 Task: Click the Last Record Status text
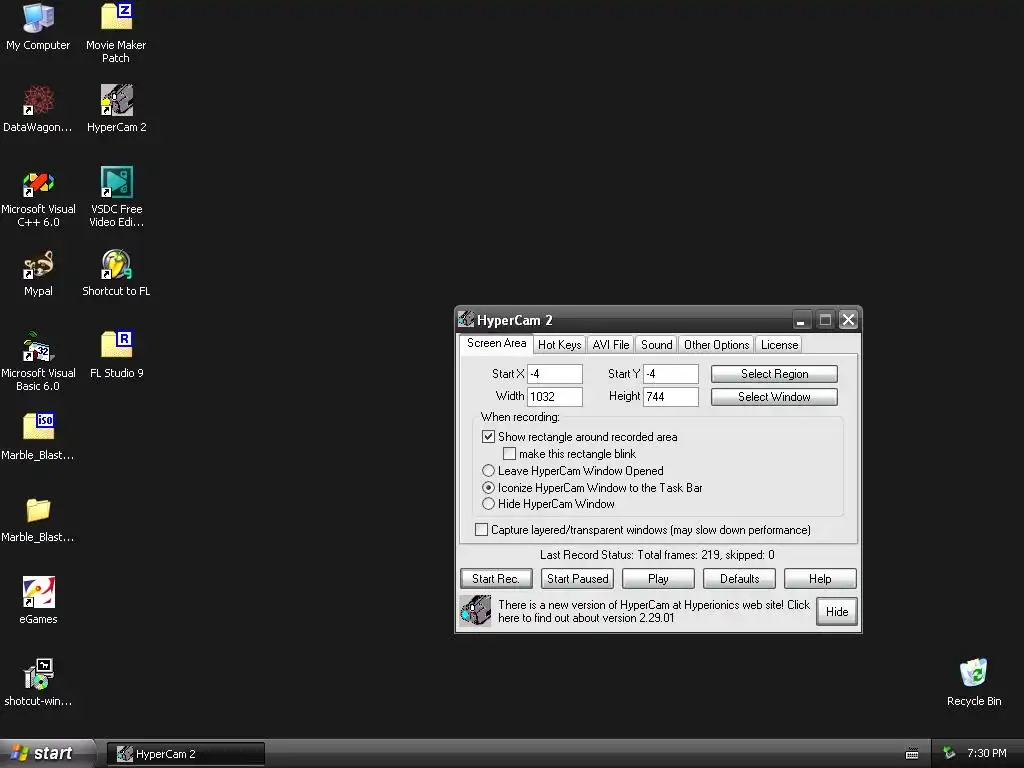657,555
